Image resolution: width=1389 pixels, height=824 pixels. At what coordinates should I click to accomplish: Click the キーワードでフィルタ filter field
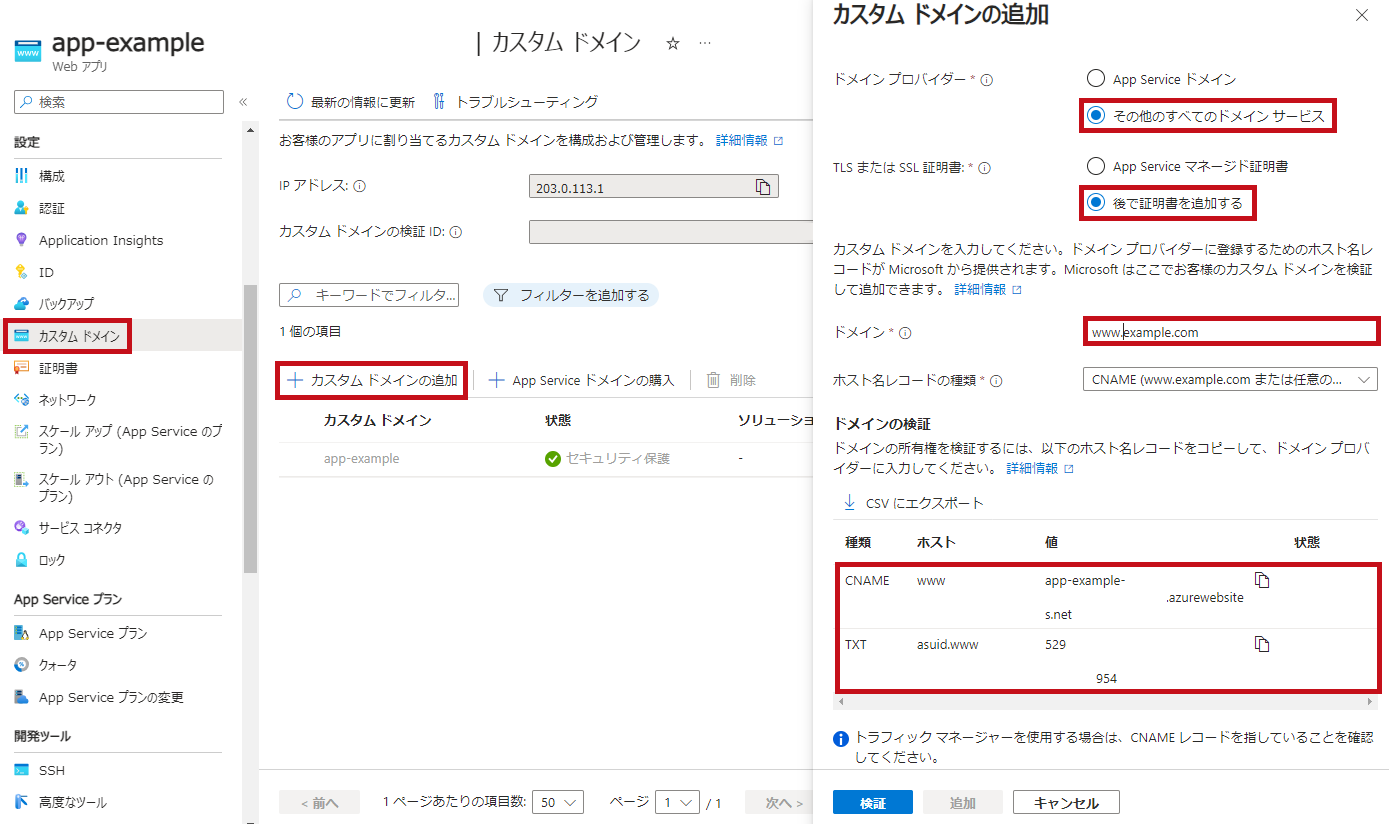coord(369,295)
